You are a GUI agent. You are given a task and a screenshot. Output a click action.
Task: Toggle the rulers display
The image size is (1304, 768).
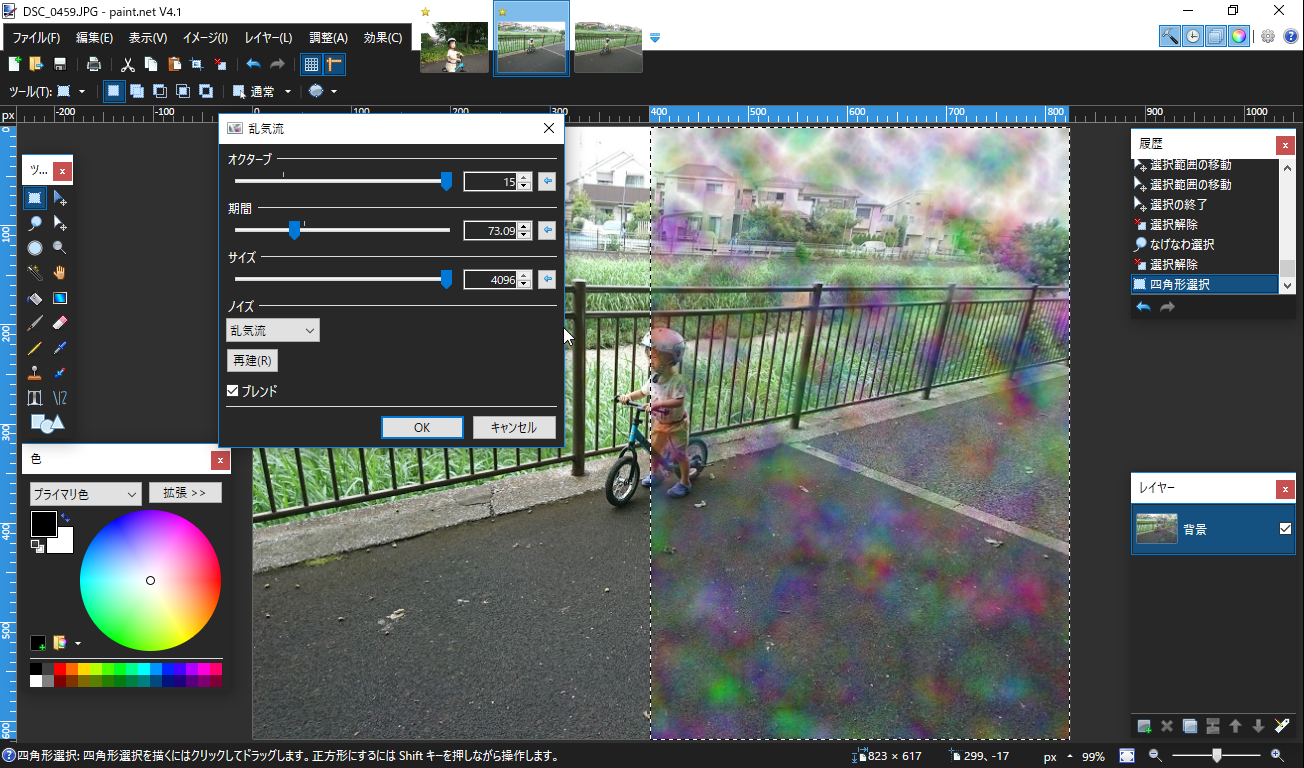click(334, 64)
